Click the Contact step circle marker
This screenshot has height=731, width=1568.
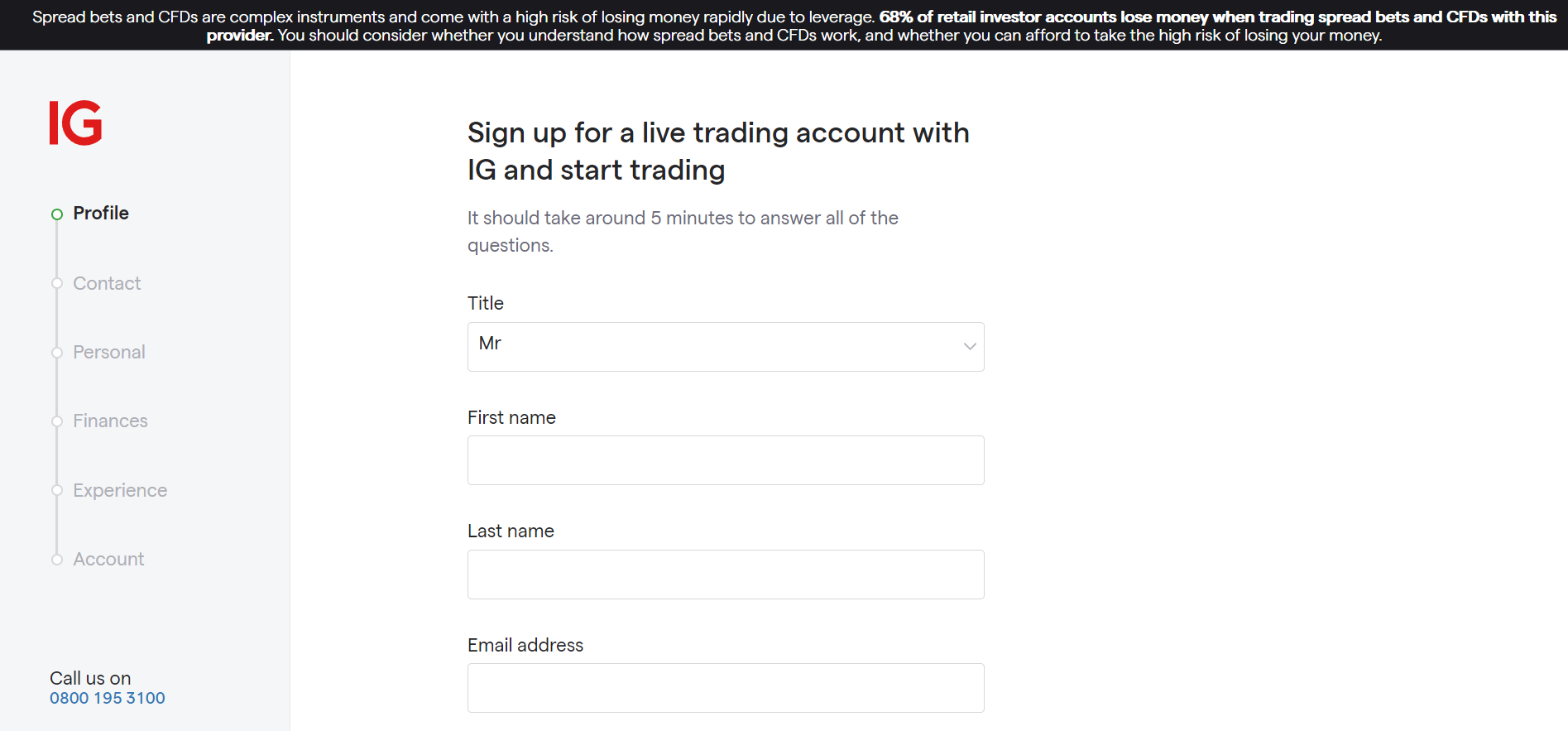coord(56,283)
